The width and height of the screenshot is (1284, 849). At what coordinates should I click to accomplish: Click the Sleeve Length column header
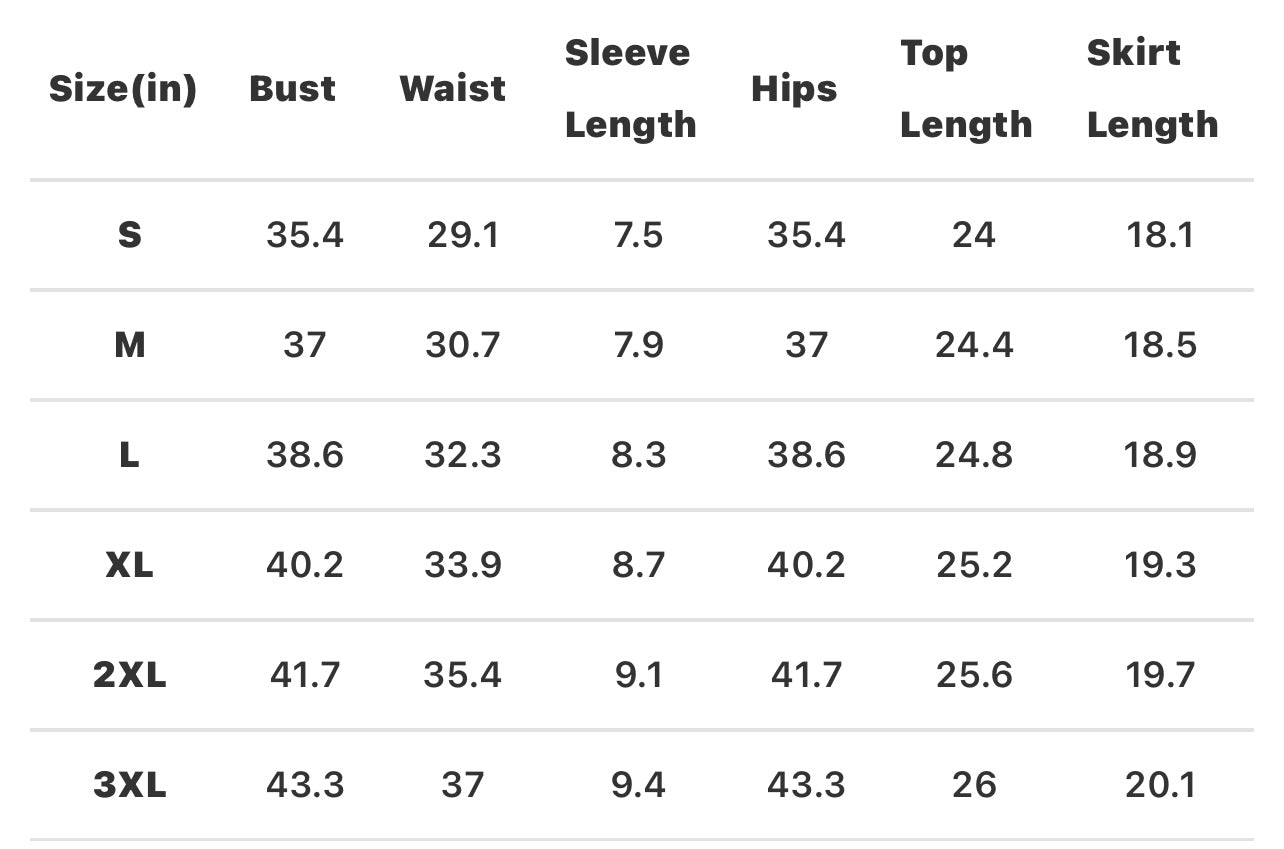coord(630,89)
